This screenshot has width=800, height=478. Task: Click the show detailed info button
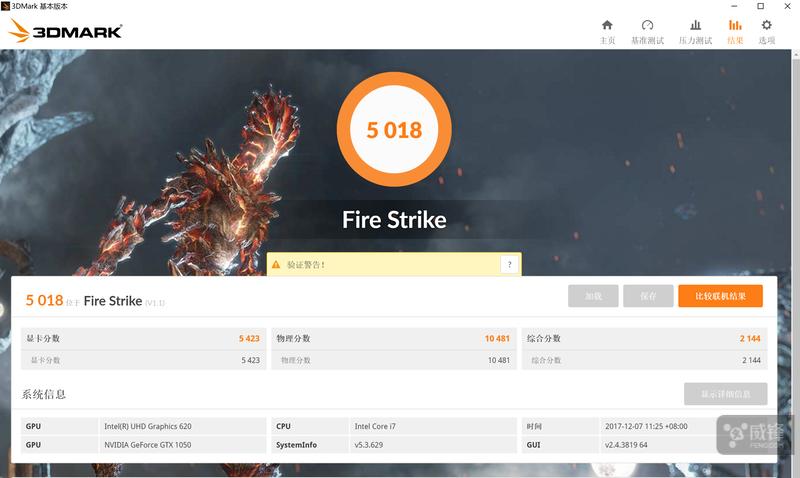[x=726, y=394]
